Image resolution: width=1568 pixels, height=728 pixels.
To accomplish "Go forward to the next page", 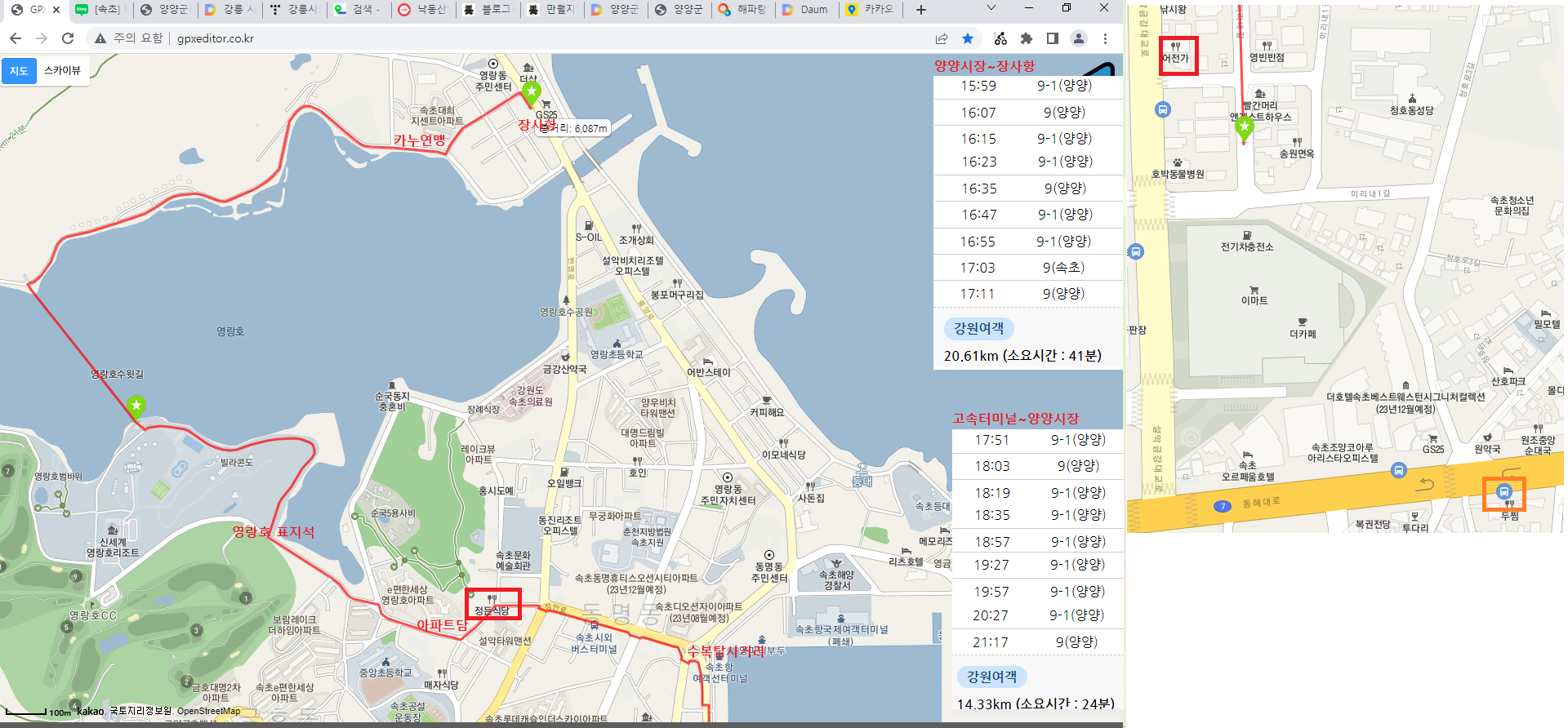I will click(x=42, y=38).
